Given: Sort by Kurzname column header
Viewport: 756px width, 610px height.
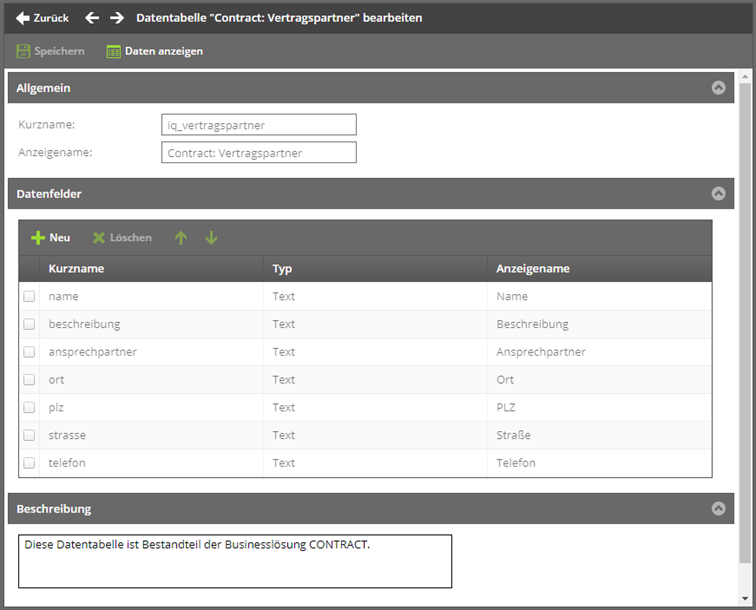Looking at the screenshot, I should point(151,269).
